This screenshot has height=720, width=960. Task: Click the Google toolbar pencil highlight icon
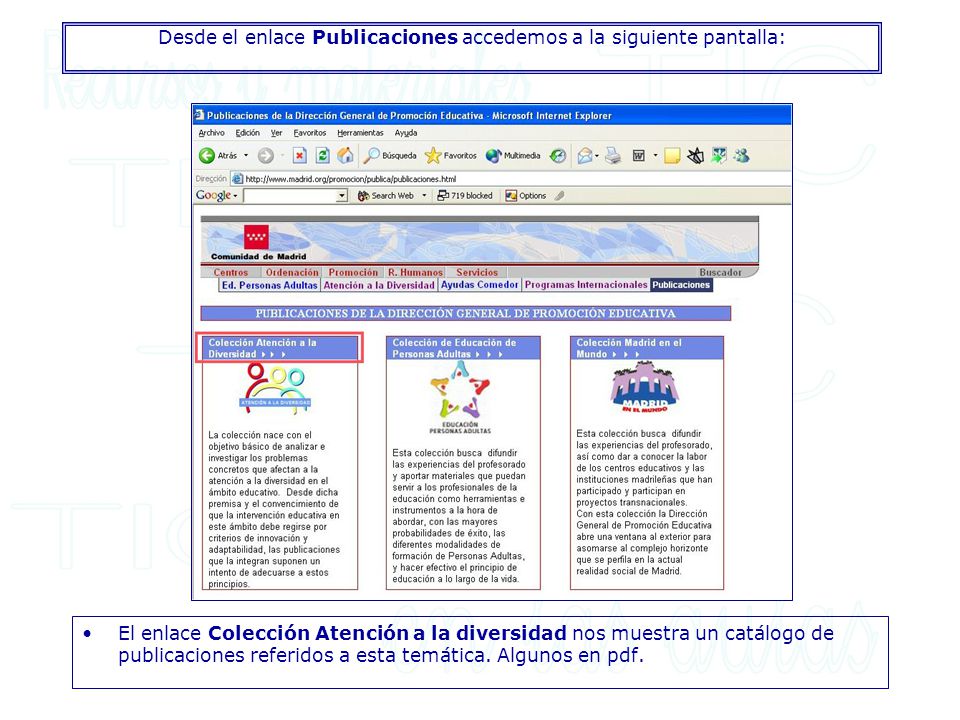560,196
